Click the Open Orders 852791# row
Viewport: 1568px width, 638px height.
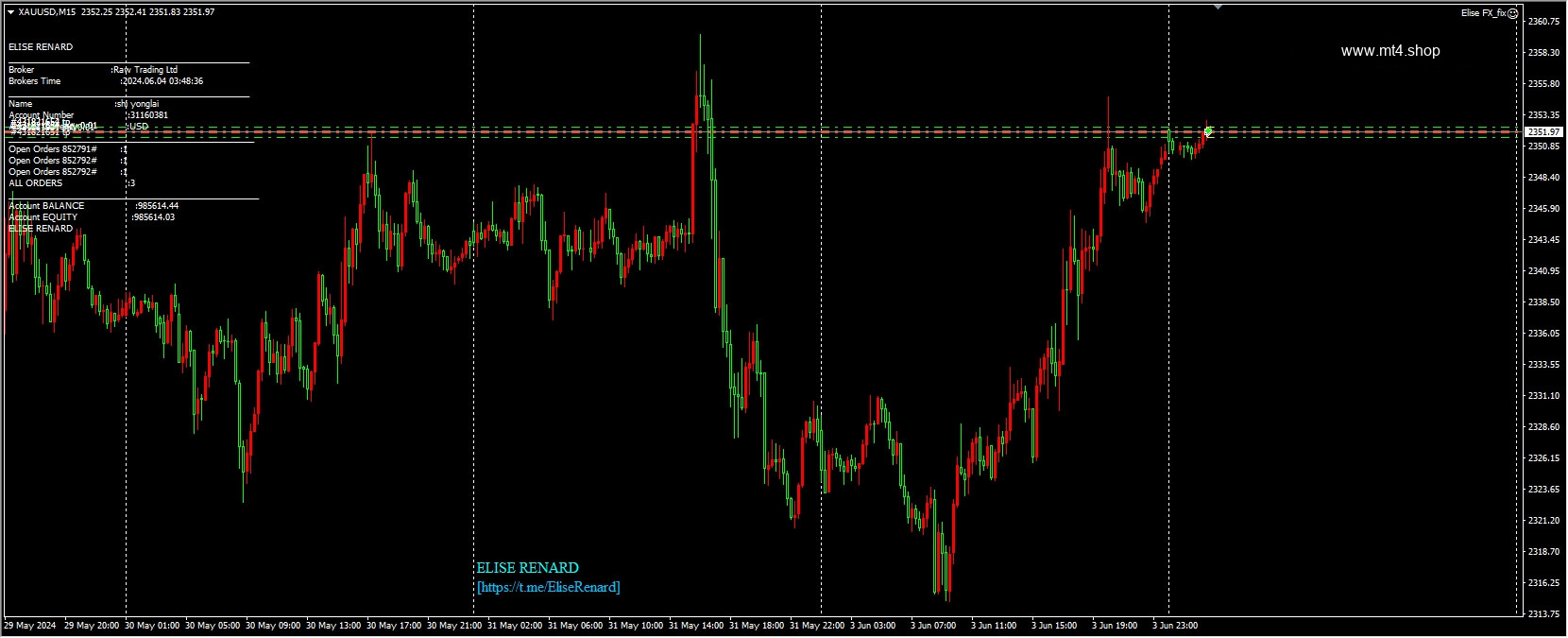(68, 149)
